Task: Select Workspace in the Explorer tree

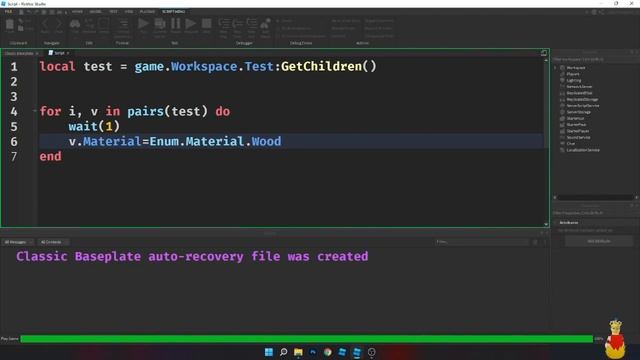Action: (x=576, y=68)
